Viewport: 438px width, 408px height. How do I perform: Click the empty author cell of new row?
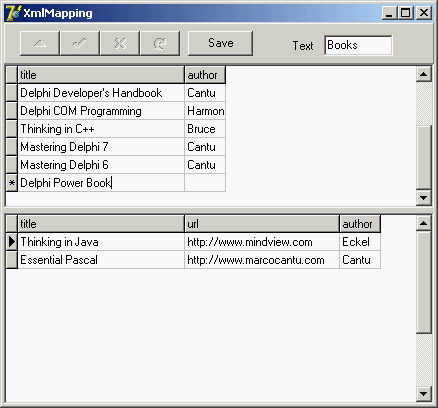pos(205,183)
